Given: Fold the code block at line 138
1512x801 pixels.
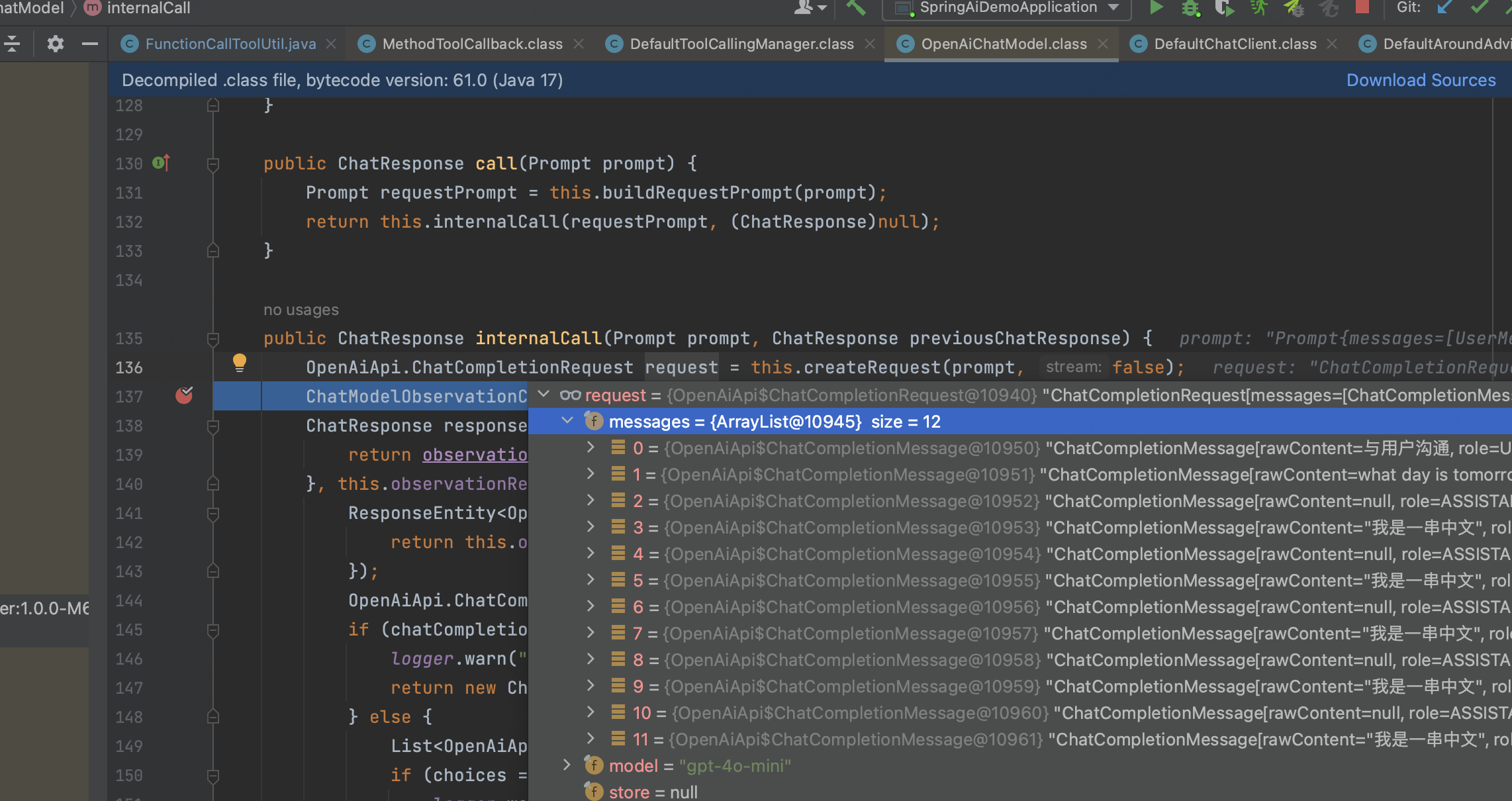Looking at the screenshot, I should (213, 426).
